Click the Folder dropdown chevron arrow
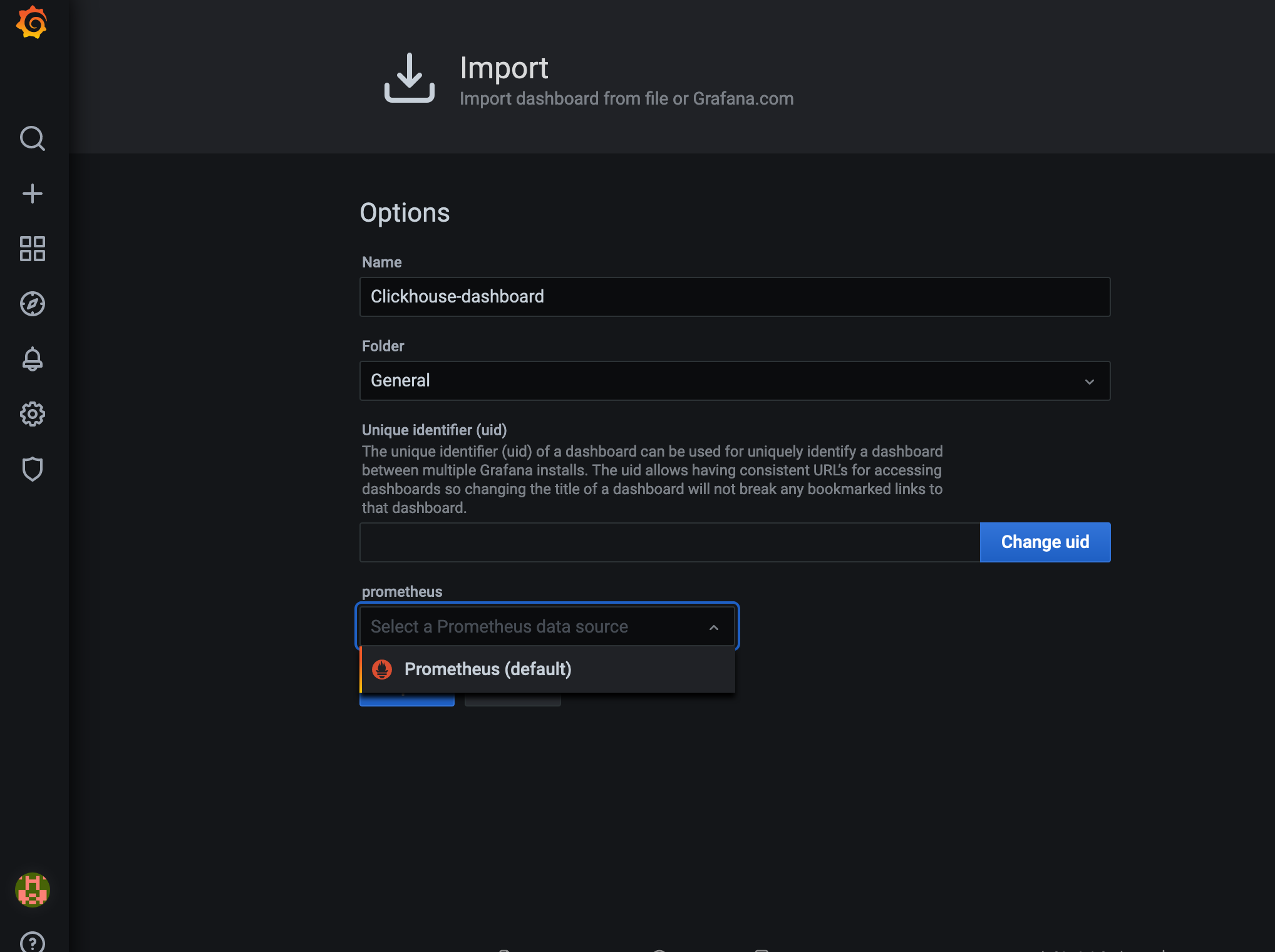The height and width of the screenshot is (952, 1275). click(x=1089, y=381)
